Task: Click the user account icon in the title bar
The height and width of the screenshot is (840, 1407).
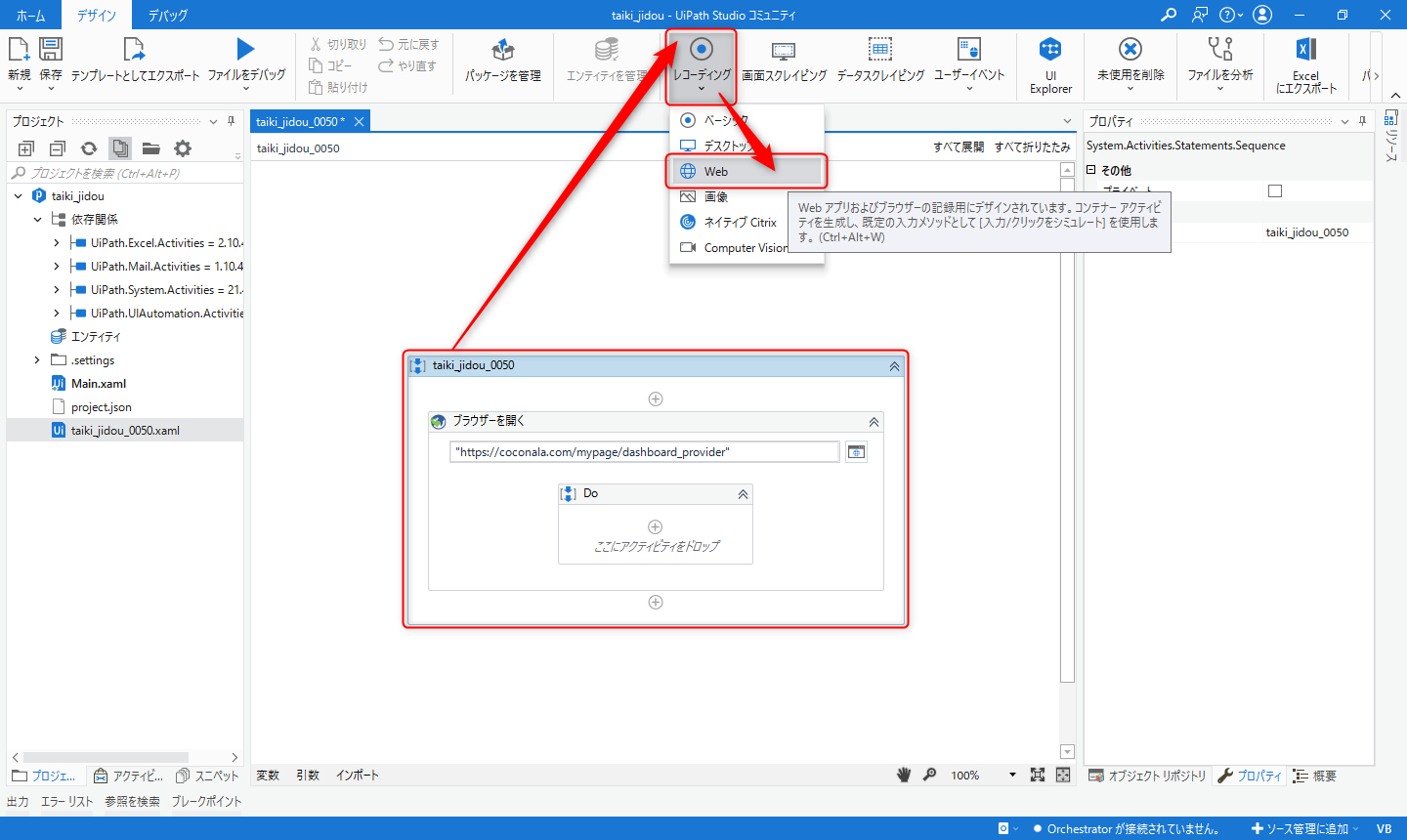Action: point(1262,15)
